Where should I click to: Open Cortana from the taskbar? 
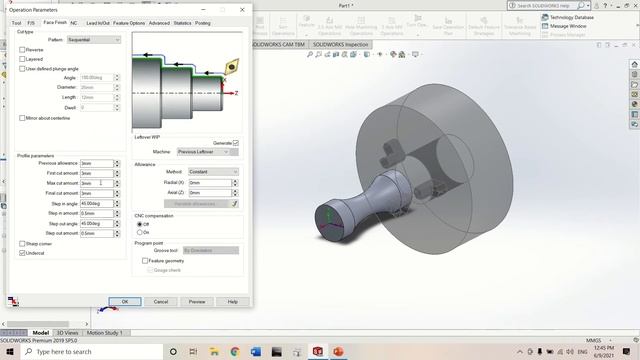(x=173, y=351)
